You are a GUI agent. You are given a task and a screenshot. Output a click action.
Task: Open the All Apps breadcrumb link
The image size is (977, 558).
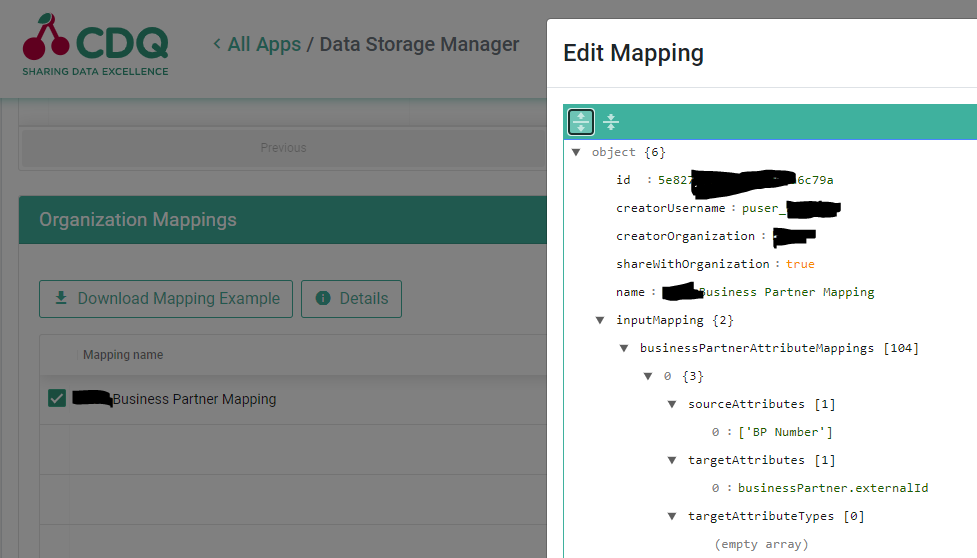264,44
